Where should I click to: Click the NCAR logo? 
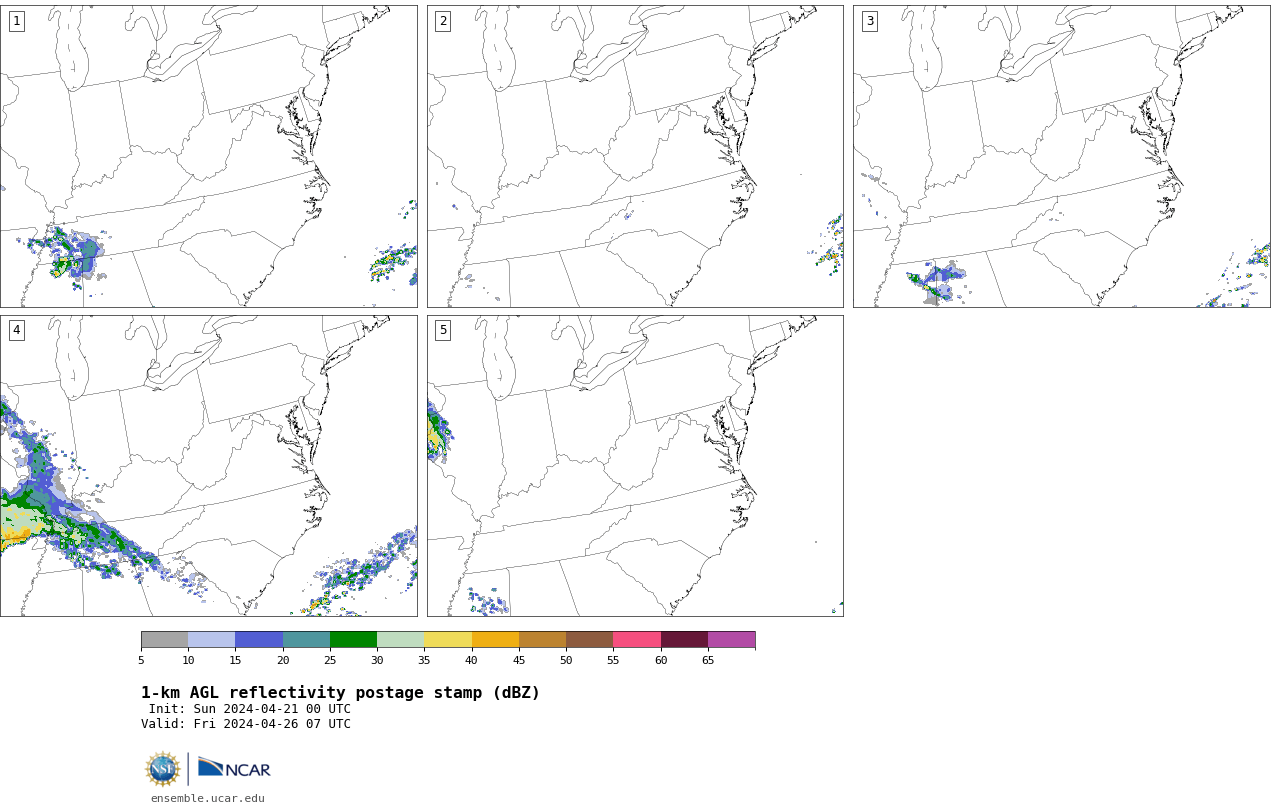click(x=234, y=768)
